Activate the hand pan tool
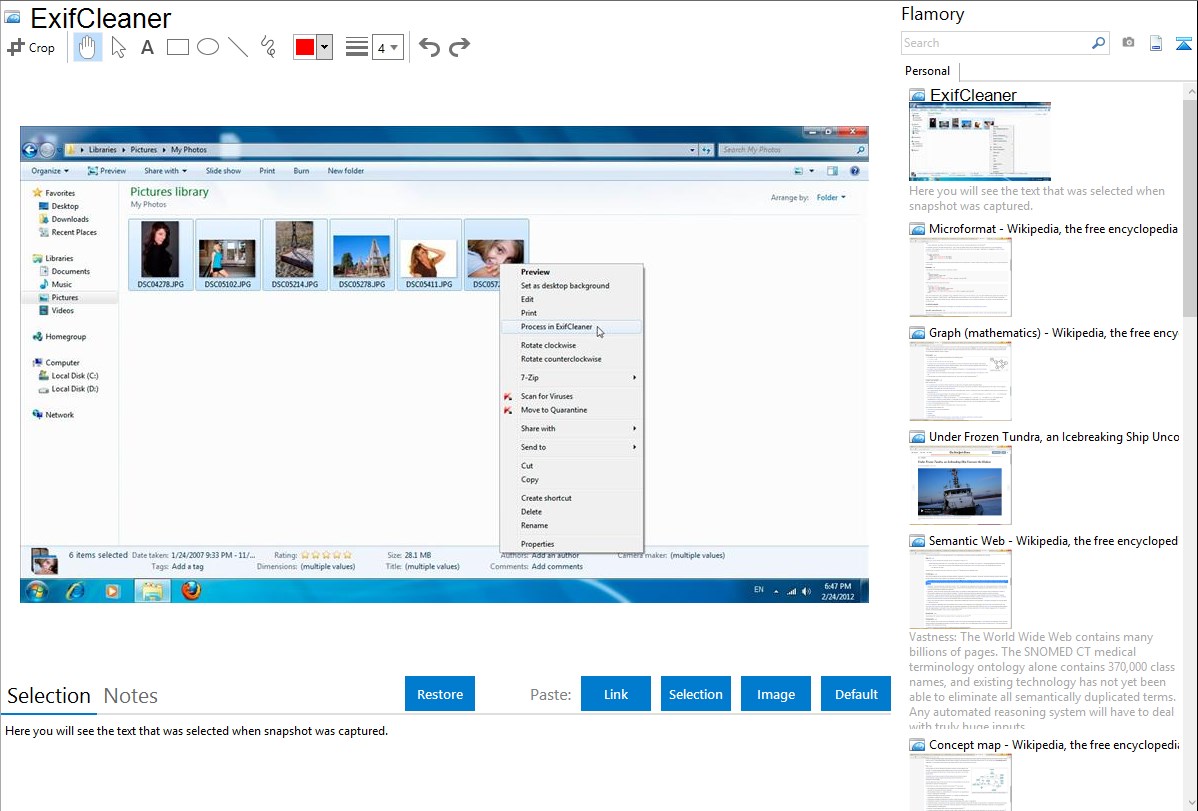This screenshot has height=811, width=1198. (x=87, y=47)
